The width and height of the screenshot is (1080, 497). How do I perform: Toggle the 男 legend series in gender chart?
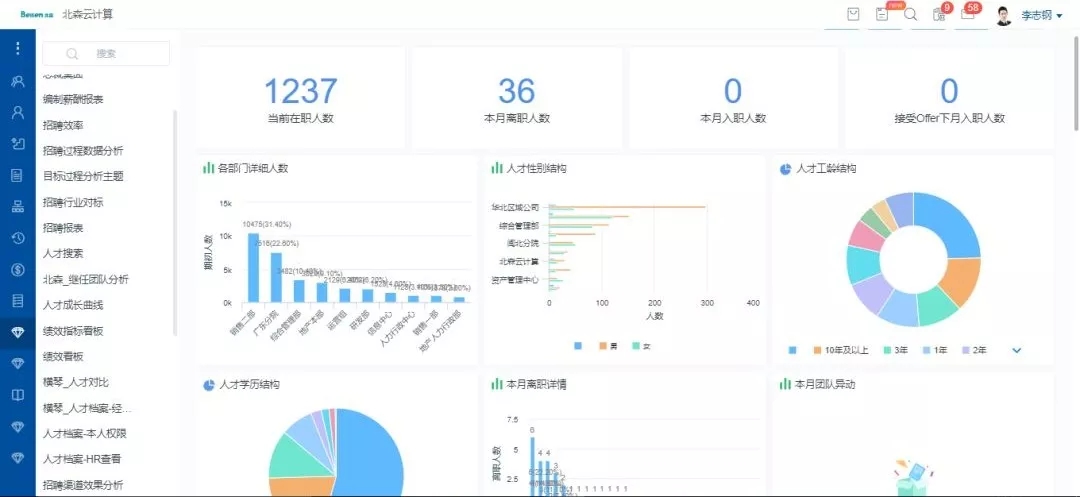click(608, 346)
